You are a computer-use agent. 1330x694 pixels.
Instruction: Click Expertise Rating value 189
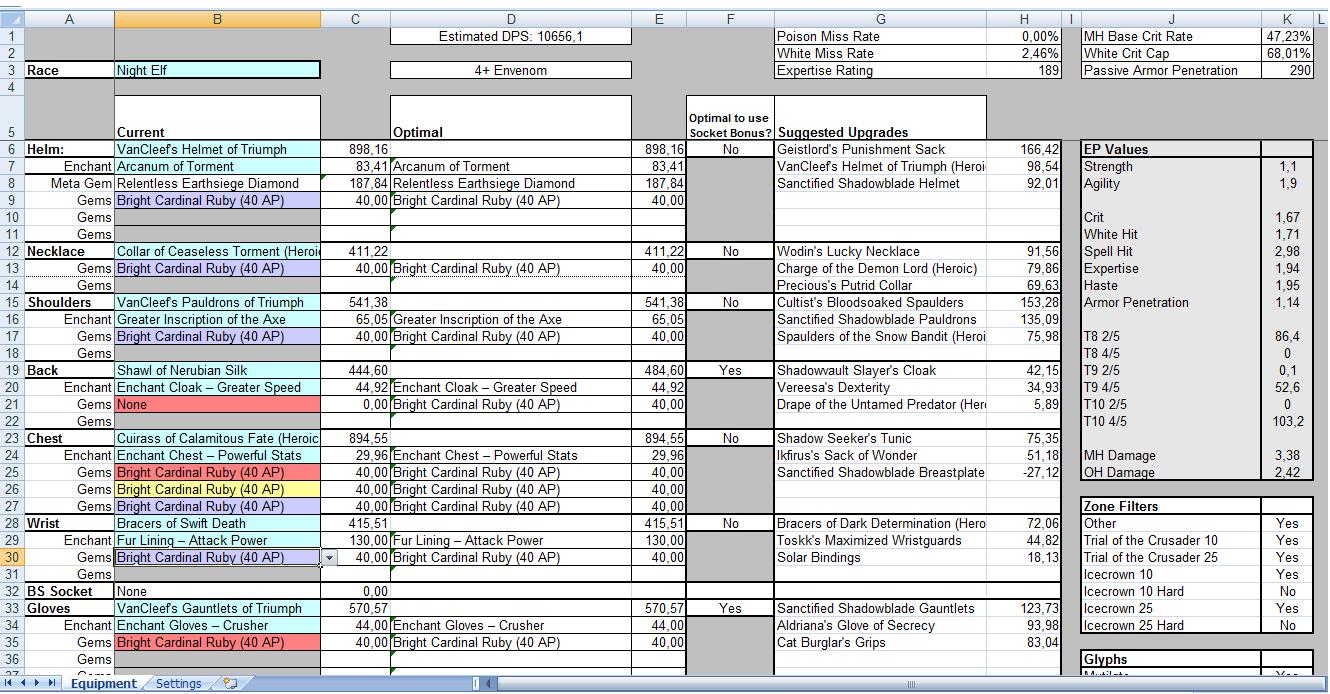pos(1025,70)
